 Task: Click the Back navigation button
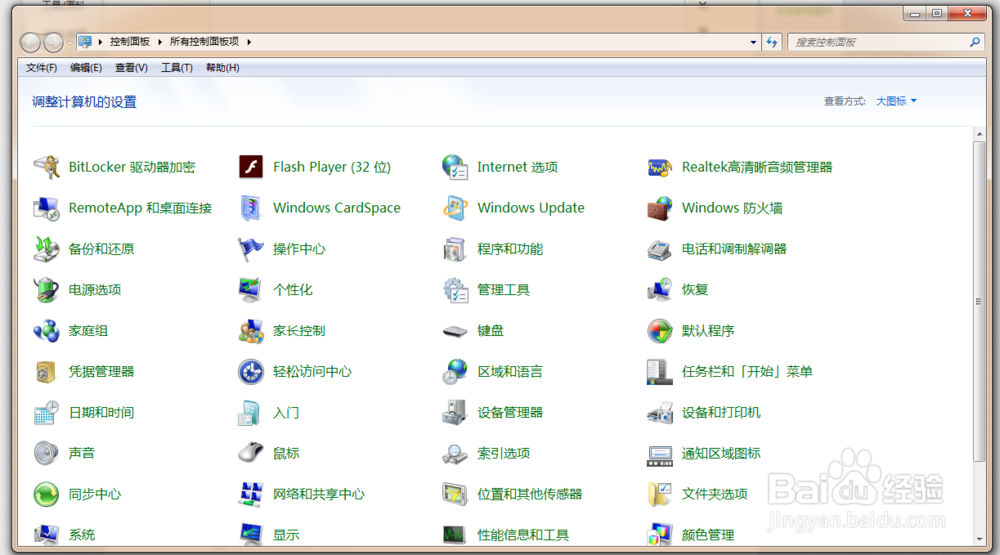31,43
